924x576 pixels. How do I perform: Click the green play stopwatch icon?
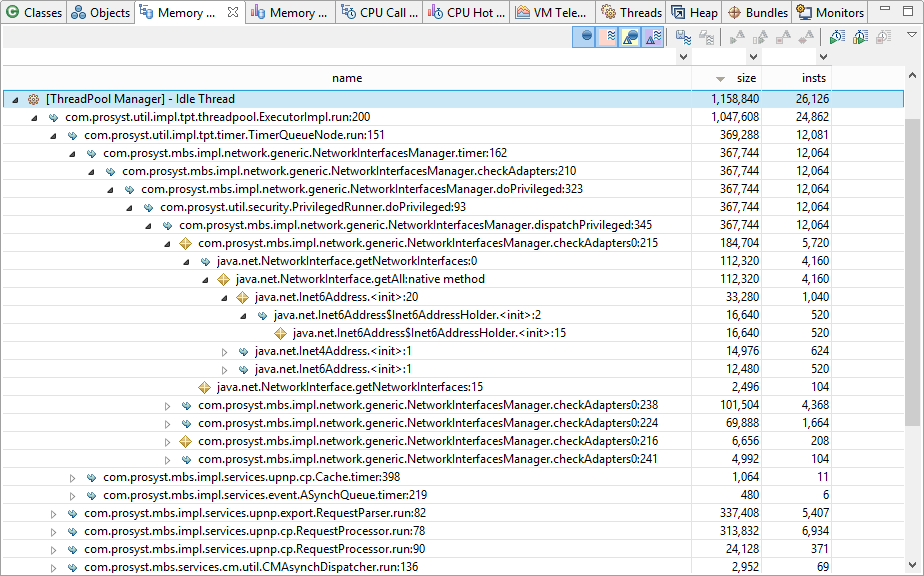(x=837, y=37)
